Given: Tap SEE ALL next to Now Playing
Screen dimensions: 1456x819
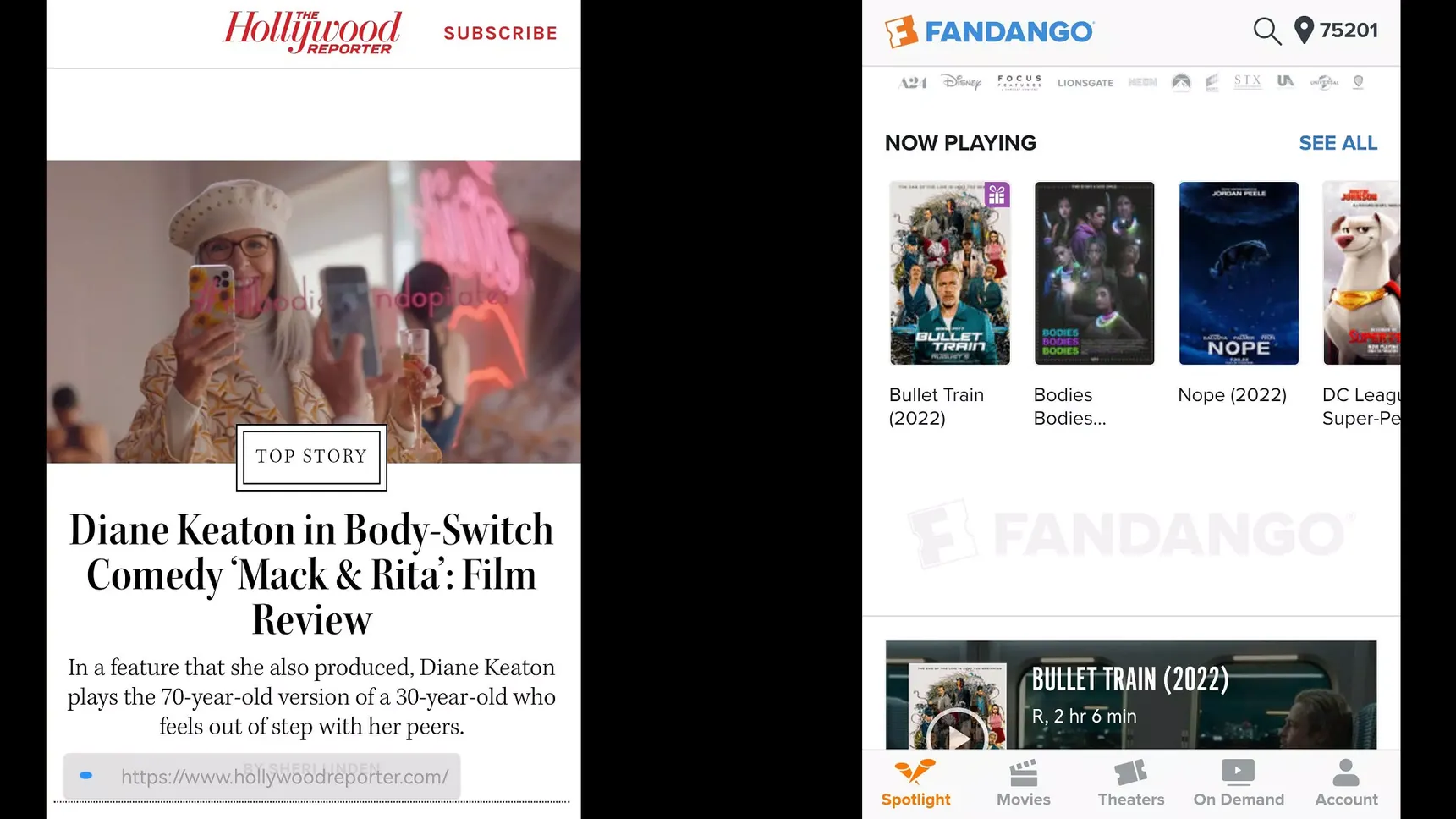Looking at the screenshot, I should point(1338,143).
